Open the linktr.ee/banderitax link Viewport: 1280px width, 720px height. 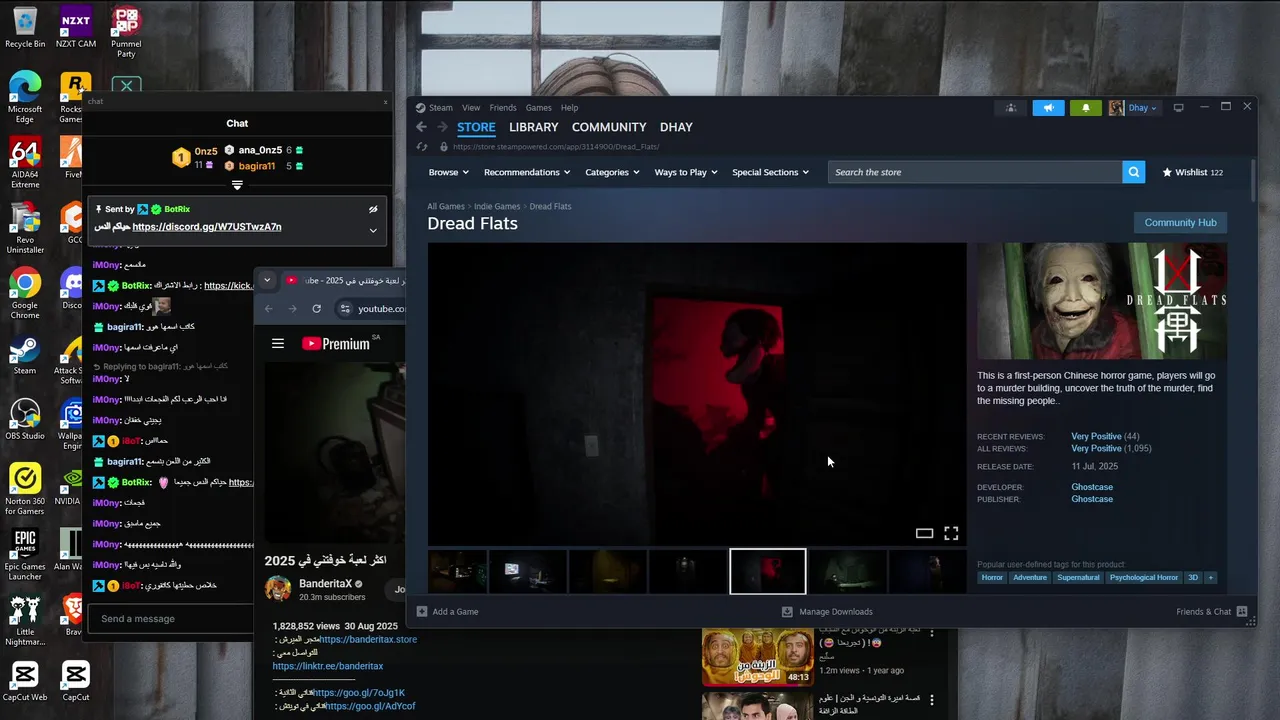coord(328,666)
